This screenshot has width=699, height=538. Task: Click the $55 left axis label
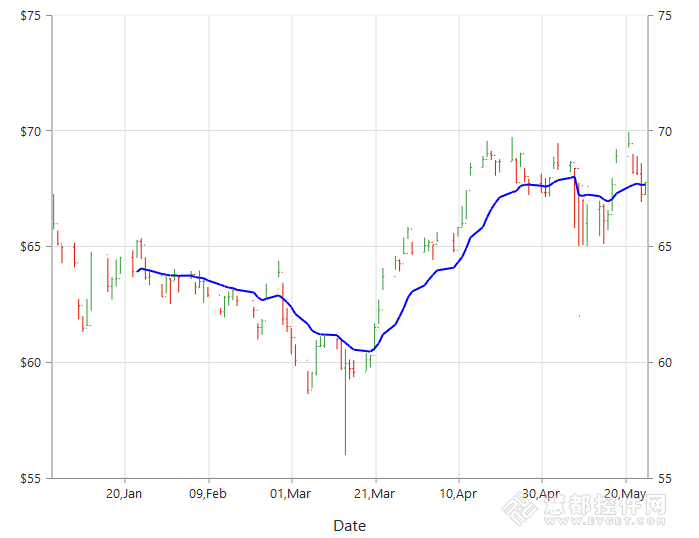[30, 478]
